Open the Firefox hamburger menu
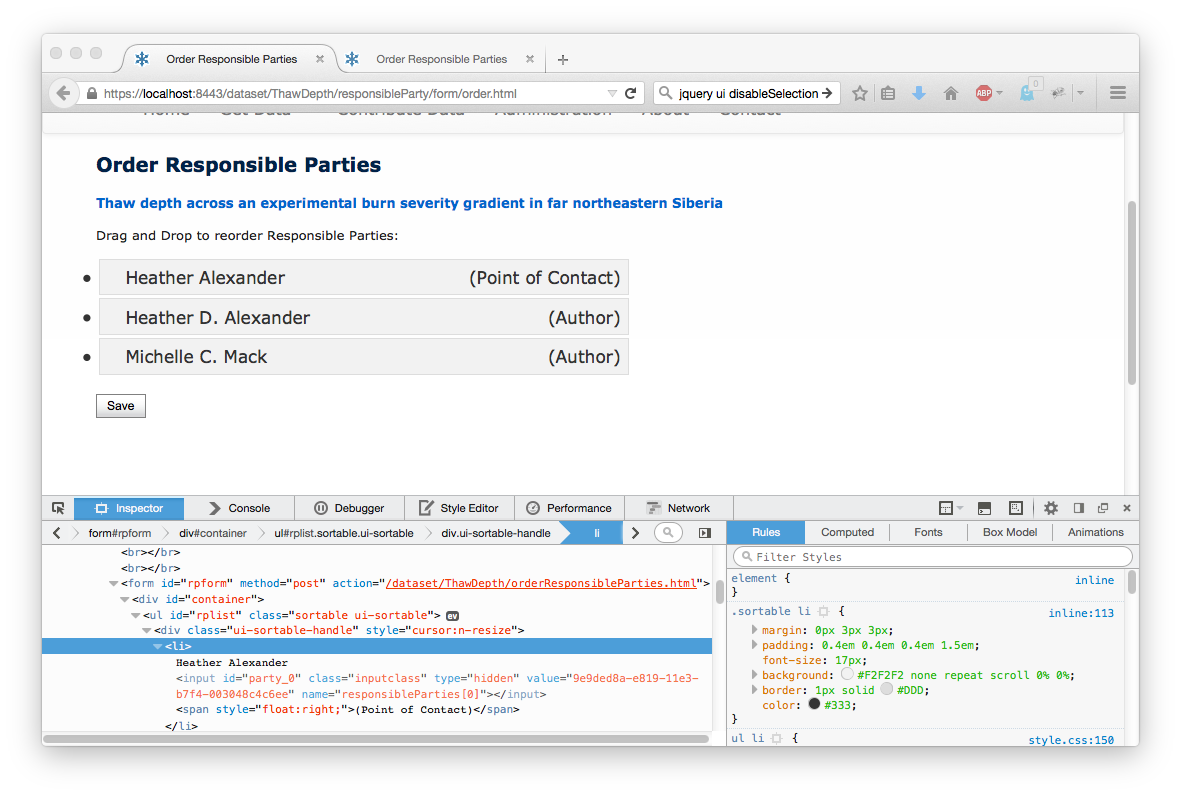1181x796 pixels. pos(1118,93)
